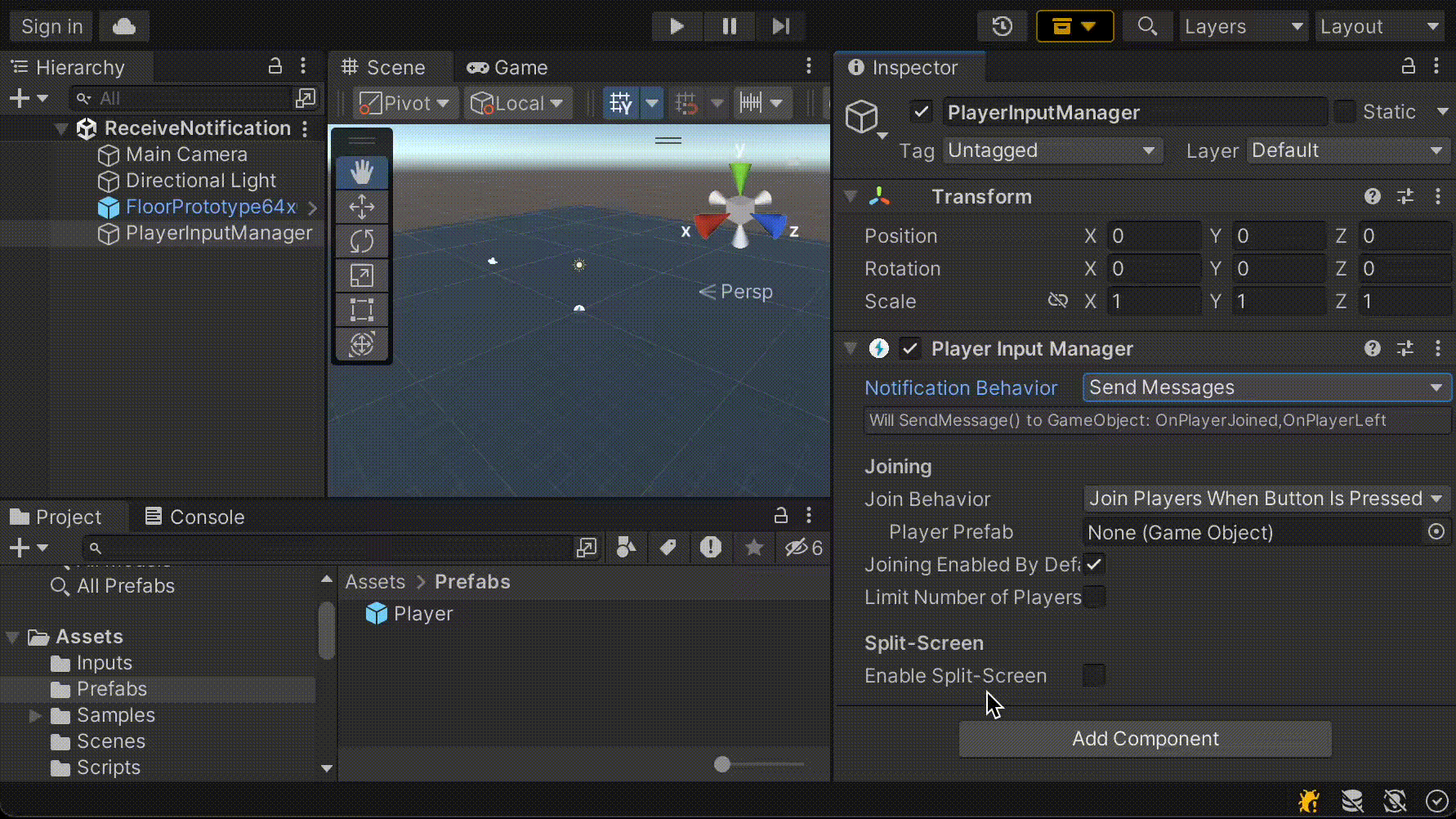
Task: Expand the Samples folder arrow
Action: coord(35,715)
